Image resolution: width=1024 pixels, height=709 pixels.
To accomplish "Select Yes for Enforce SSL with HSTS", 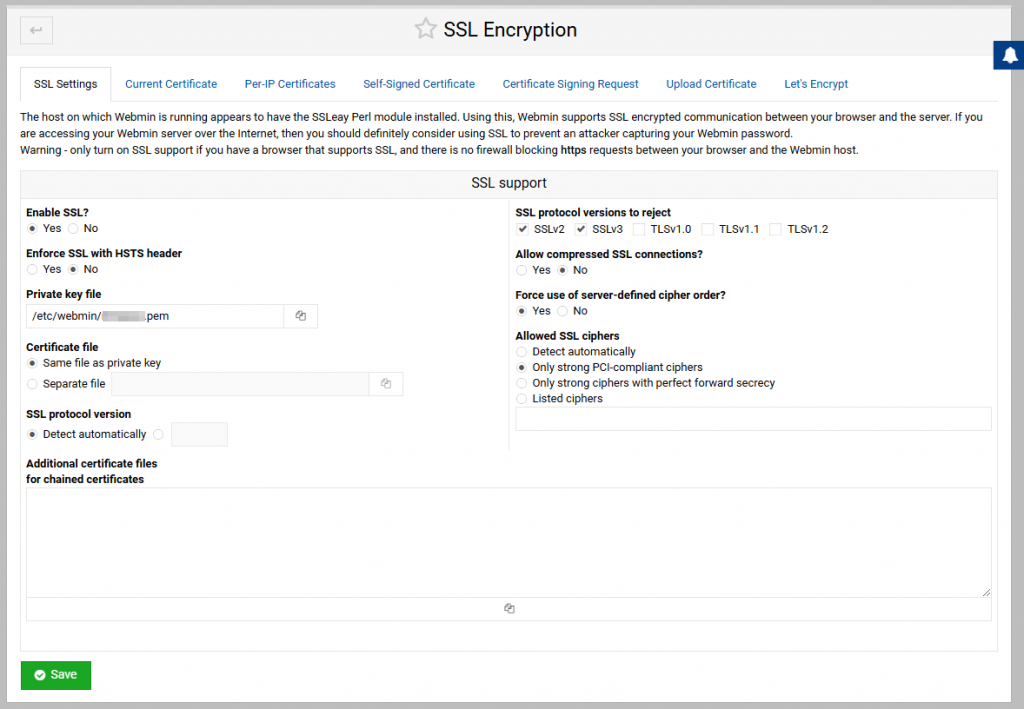I will 33,269.
